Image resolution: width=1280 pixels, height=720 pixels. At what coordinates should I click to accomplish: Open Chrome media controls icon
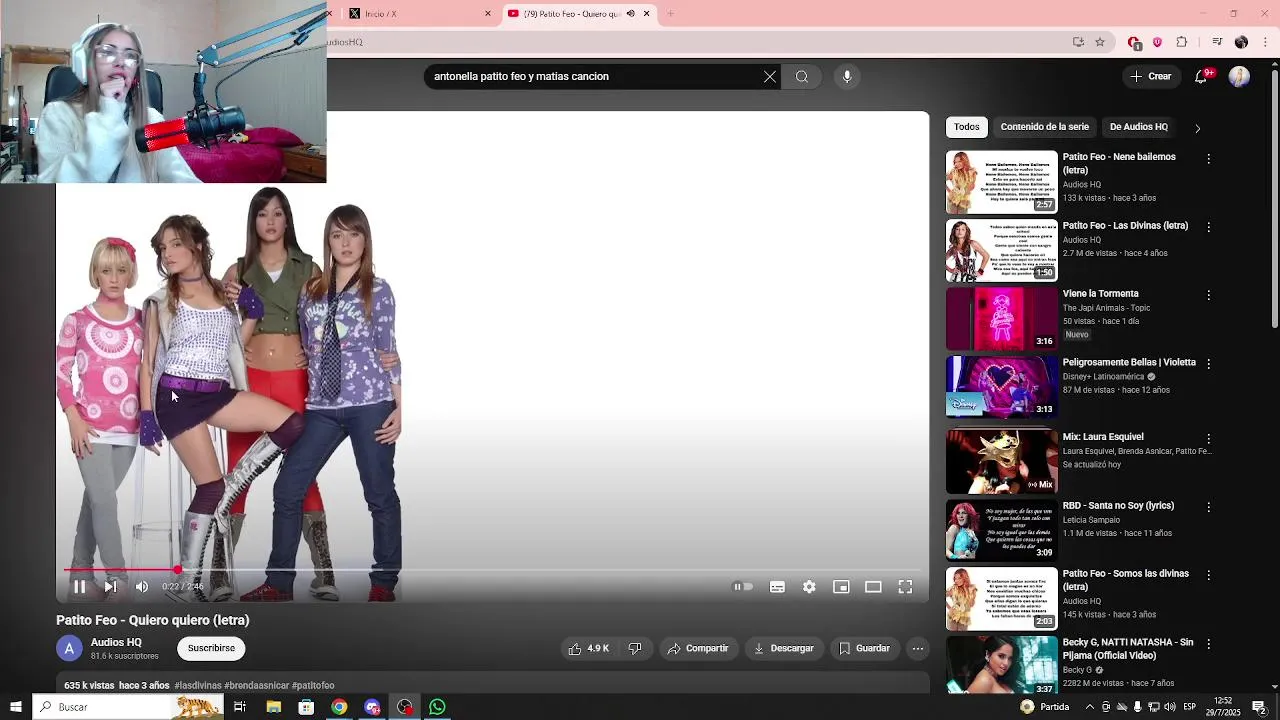pyautogui.click(x=1217, y=42)
